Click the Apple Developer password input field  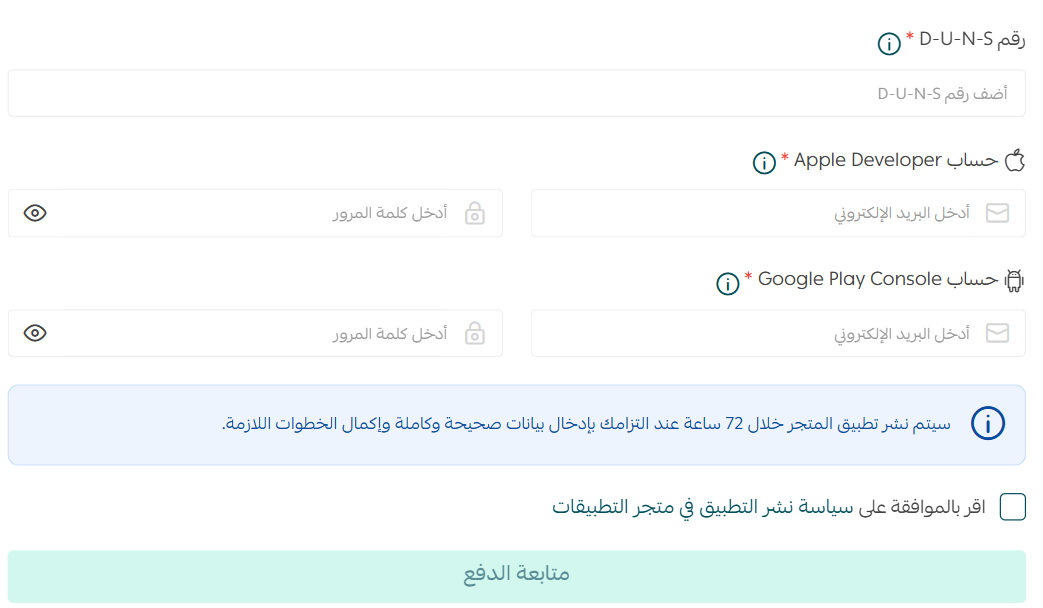coord(250,213)
